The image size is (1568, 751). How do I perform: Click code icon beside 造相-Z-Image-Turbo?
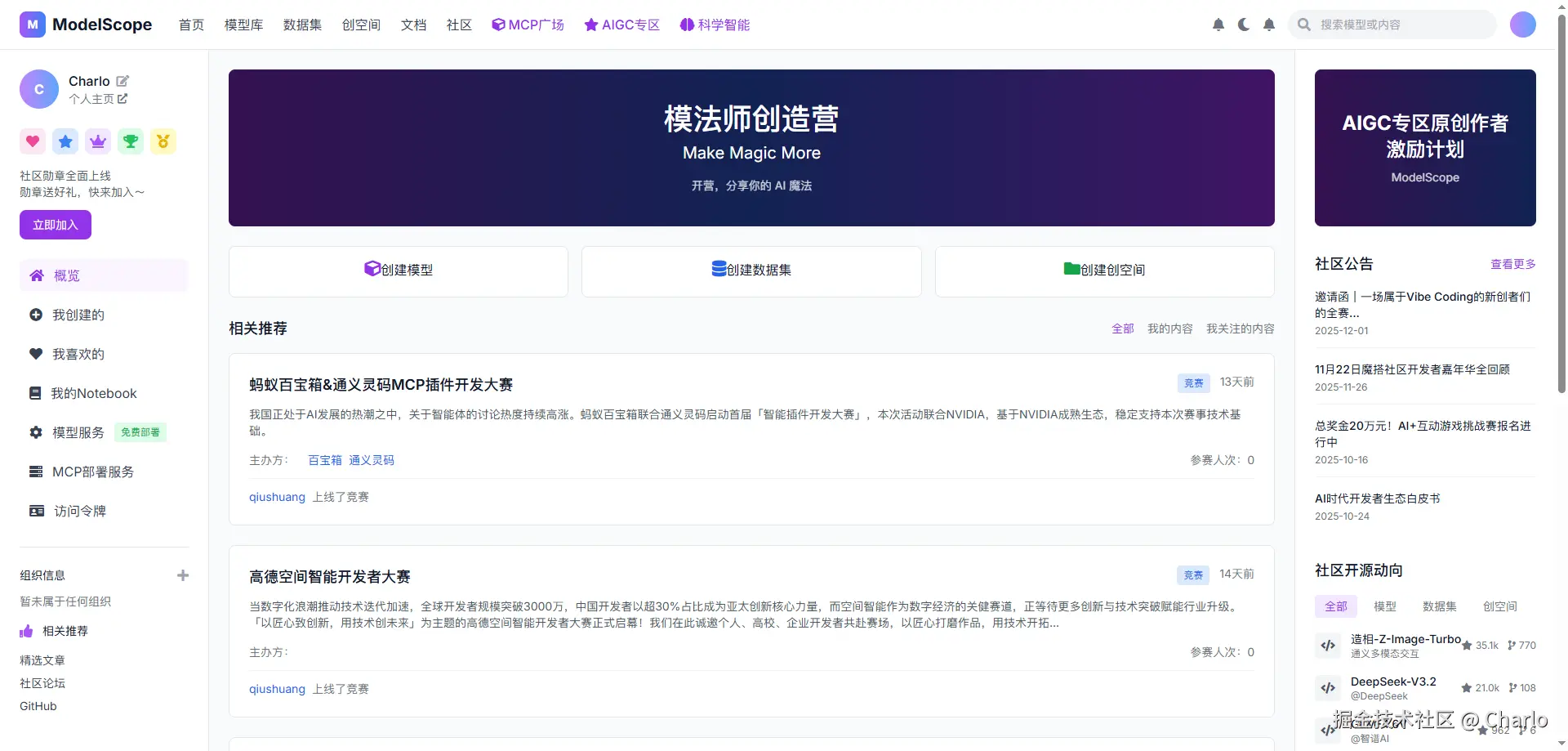(1329, 646)
